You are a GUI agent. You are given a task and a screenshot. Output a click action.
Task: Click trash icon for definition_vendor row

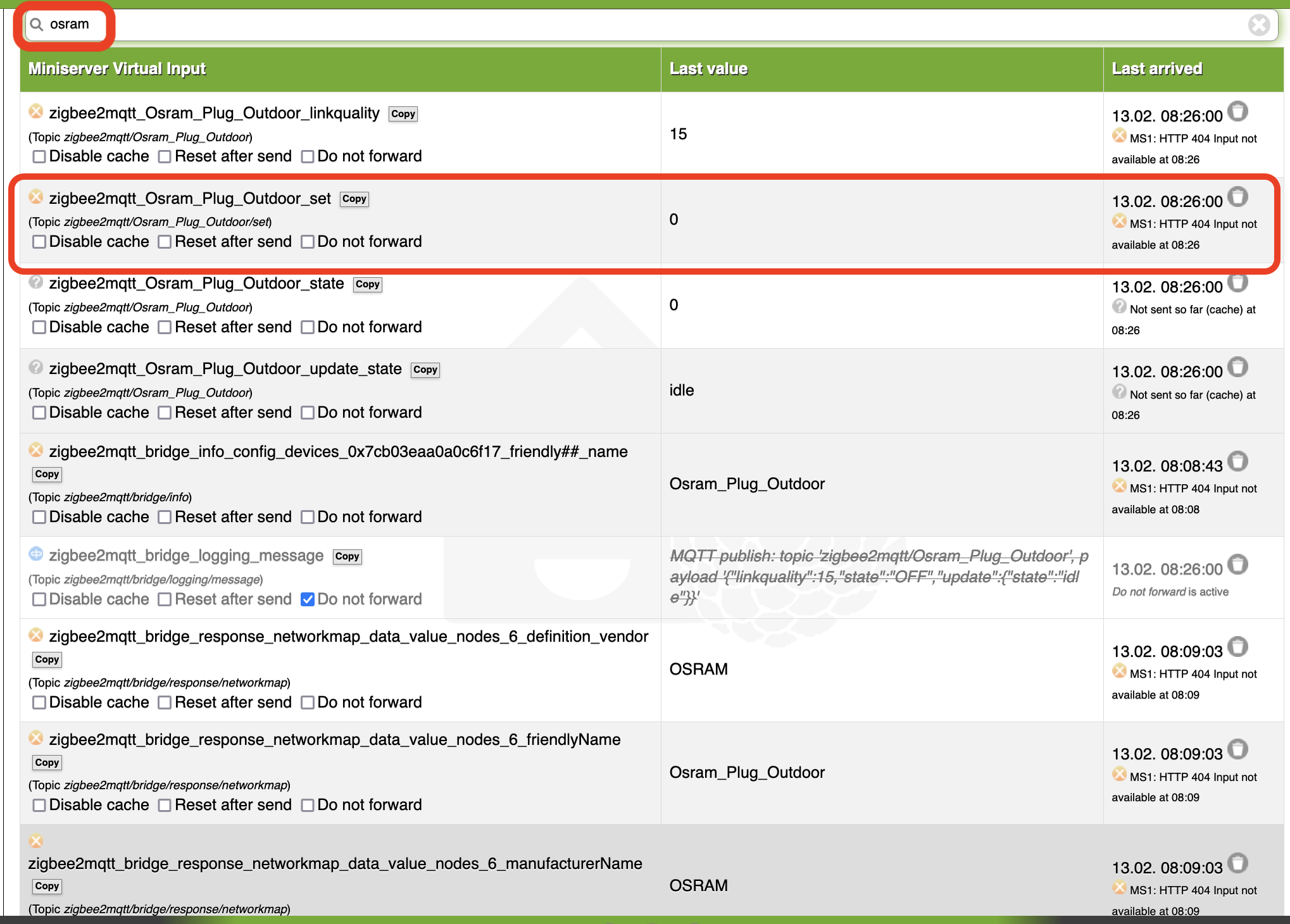pos(1237,647)
